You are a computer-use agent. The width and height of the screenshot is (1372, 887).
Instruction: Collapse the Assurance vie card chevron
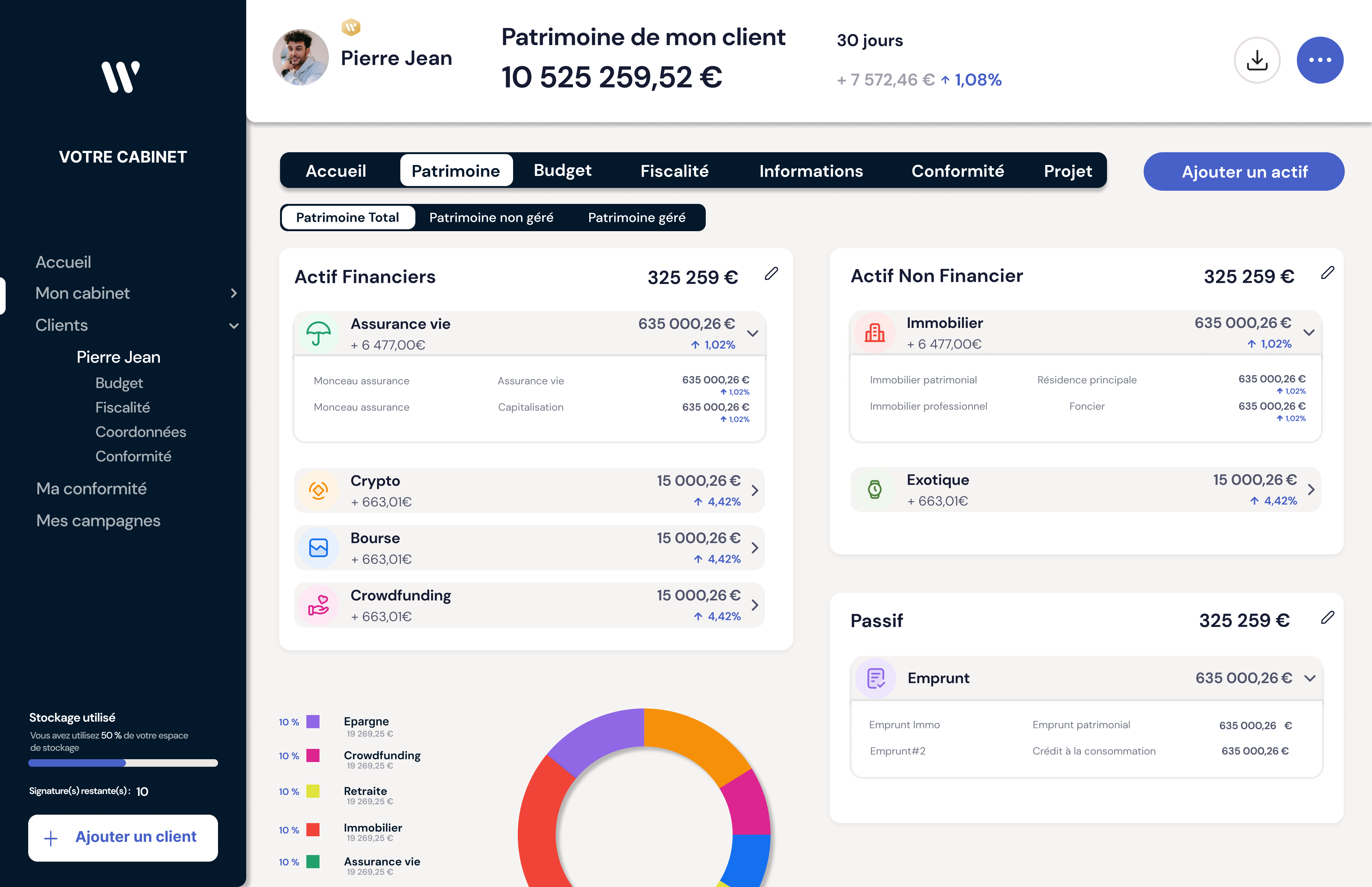point(753,334)
